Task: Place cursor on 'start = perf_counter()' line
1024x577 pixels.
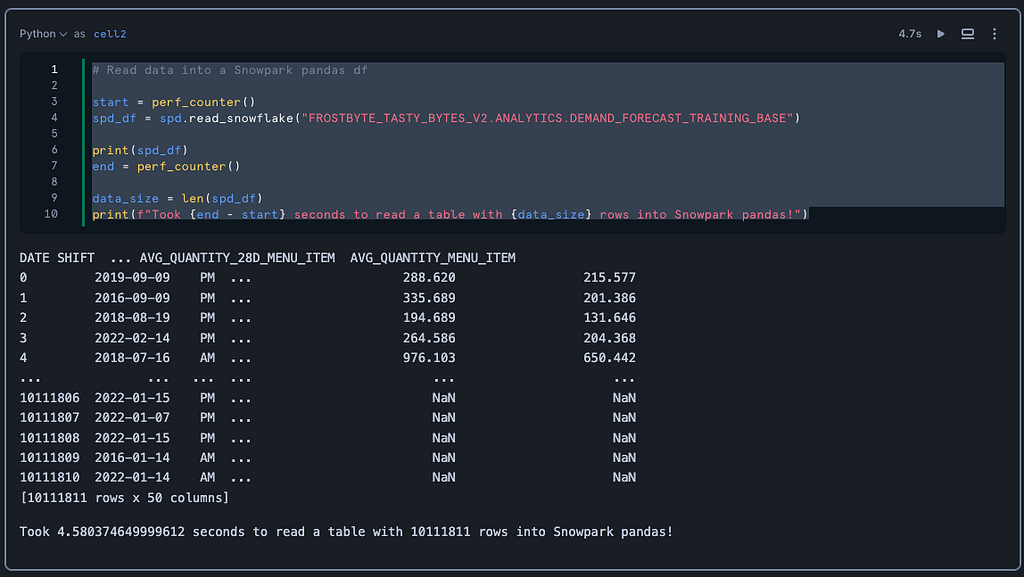Action: pyautogui.click(x=174, y=102)
